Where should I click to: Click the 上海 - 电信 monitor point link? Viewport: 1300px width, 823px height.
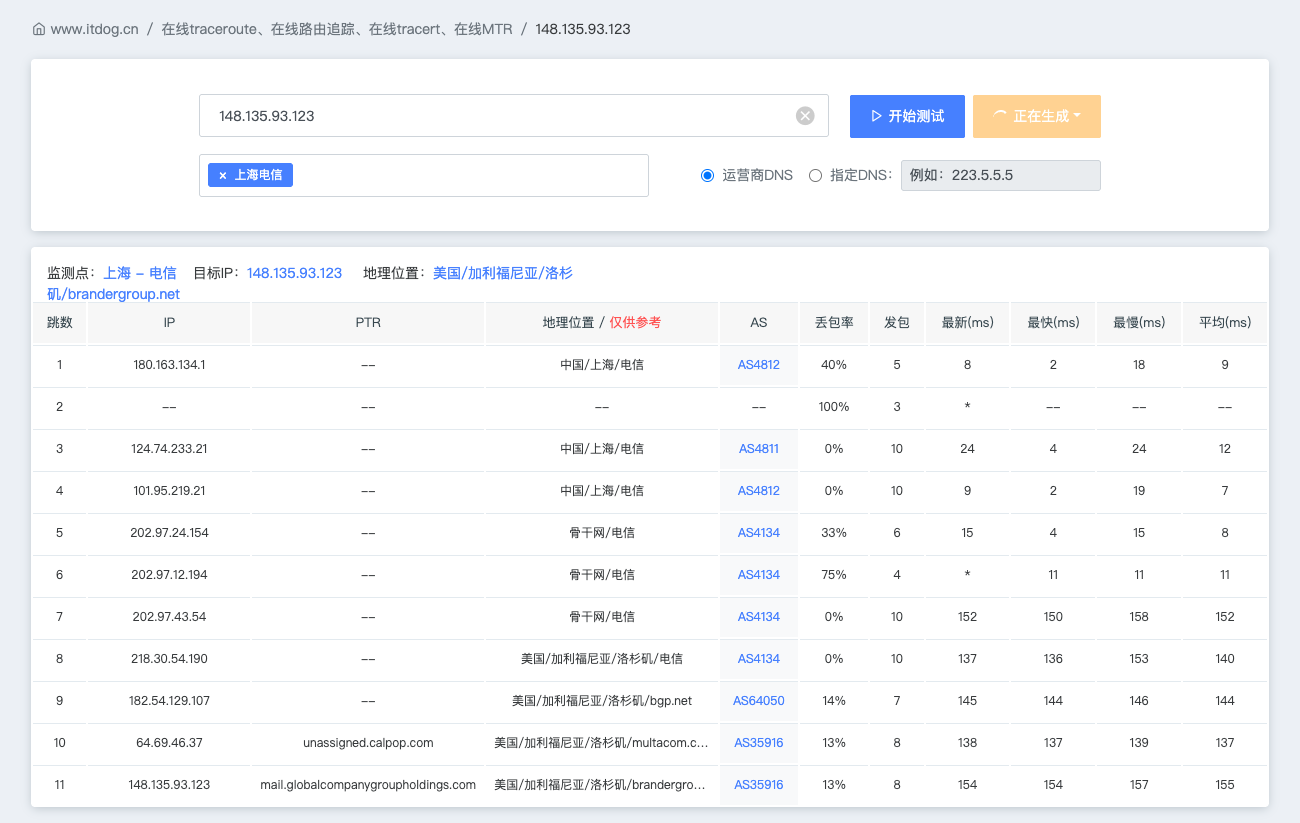click(x=140, y=273)
